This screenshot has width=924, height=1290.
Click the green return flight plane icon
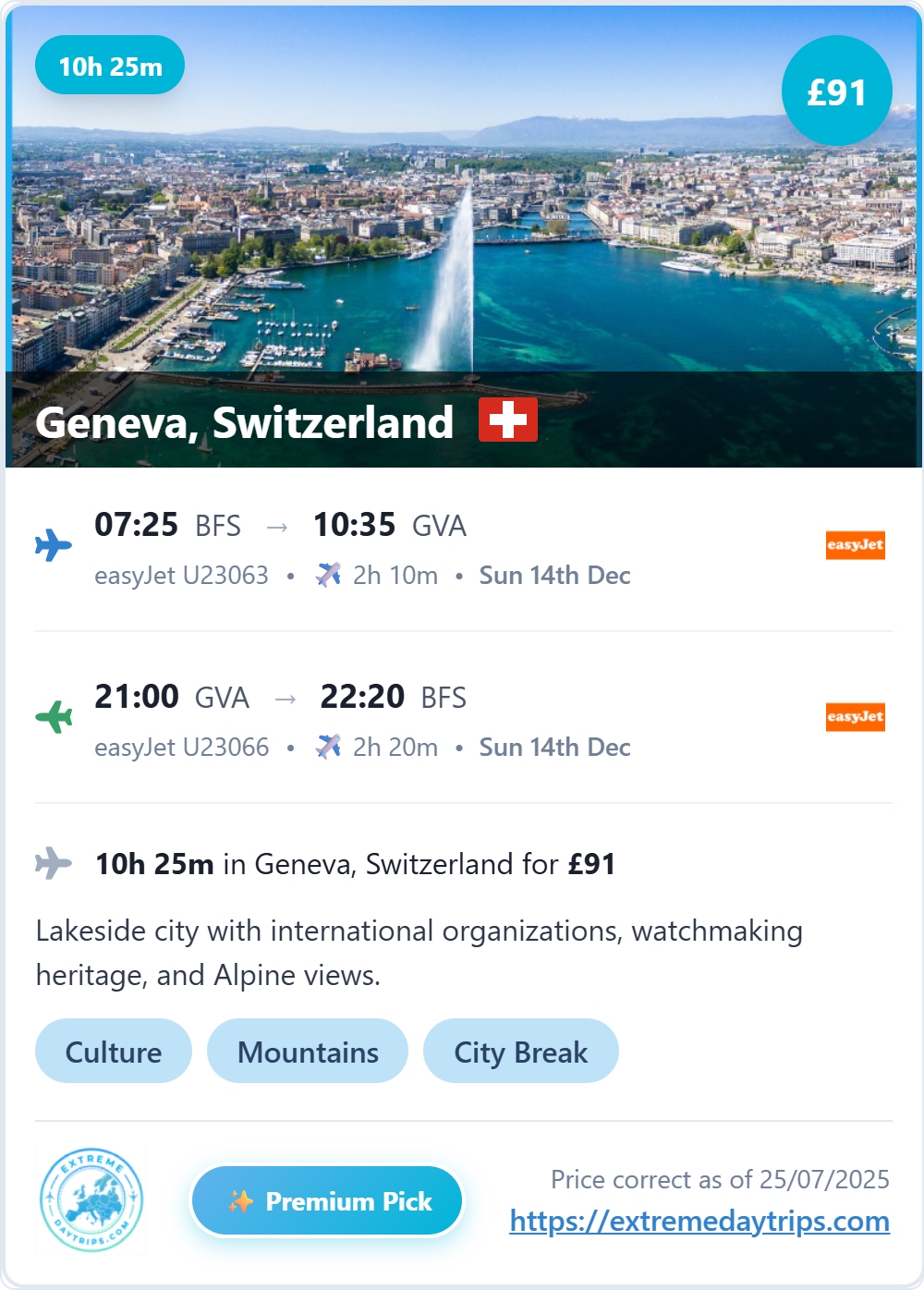54,717
